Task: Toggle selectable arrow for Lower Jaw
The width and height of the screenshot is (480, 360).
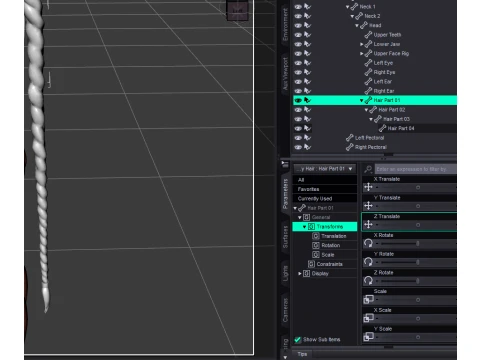Action: [307, 44]
